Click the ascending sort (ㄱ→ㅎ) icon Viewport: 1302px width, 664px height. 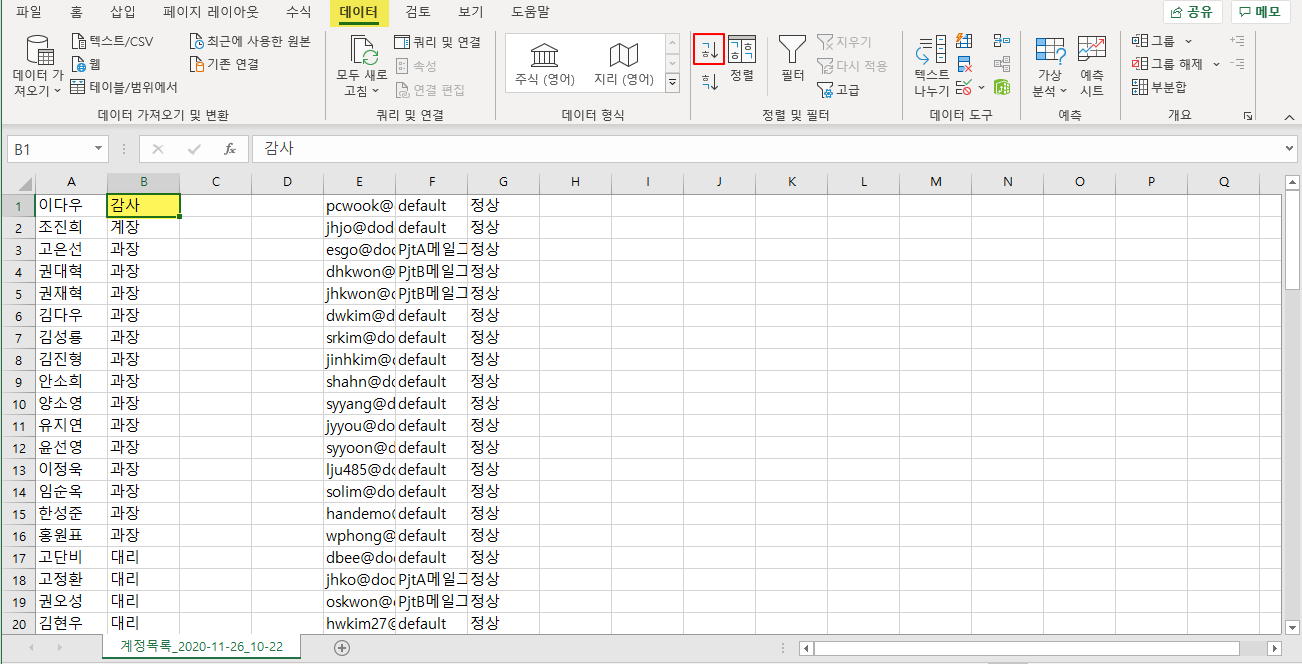709,48
